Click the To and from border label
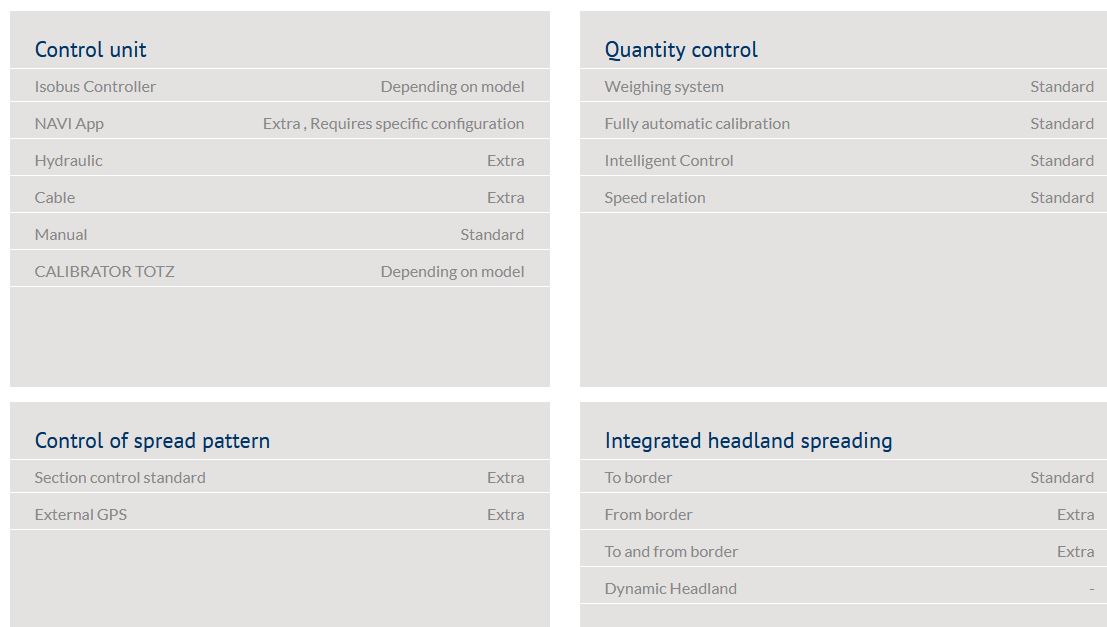 point(671,552)
